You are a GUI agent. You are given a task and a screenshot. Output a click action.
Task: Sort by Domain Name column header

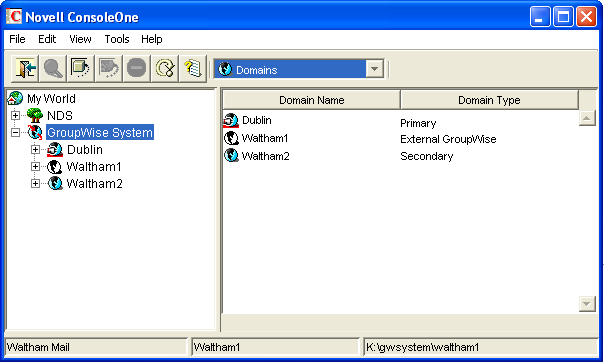tap(312, 100)
